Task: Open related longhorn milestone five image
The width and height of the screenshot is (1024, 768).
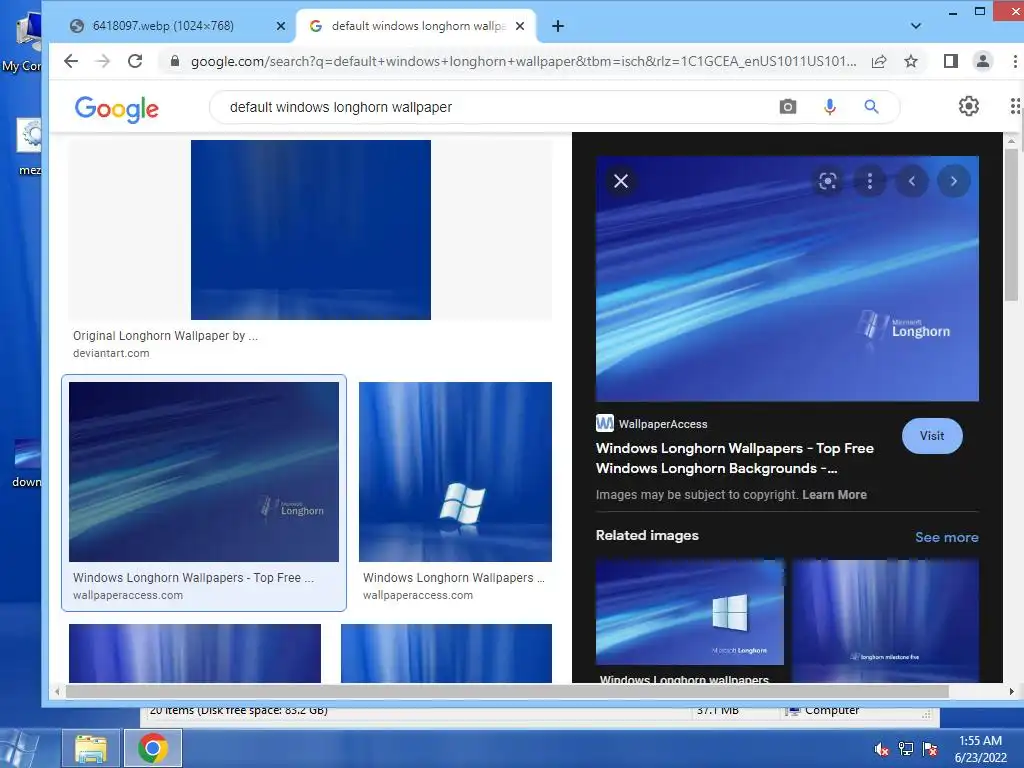Action: 885,620
